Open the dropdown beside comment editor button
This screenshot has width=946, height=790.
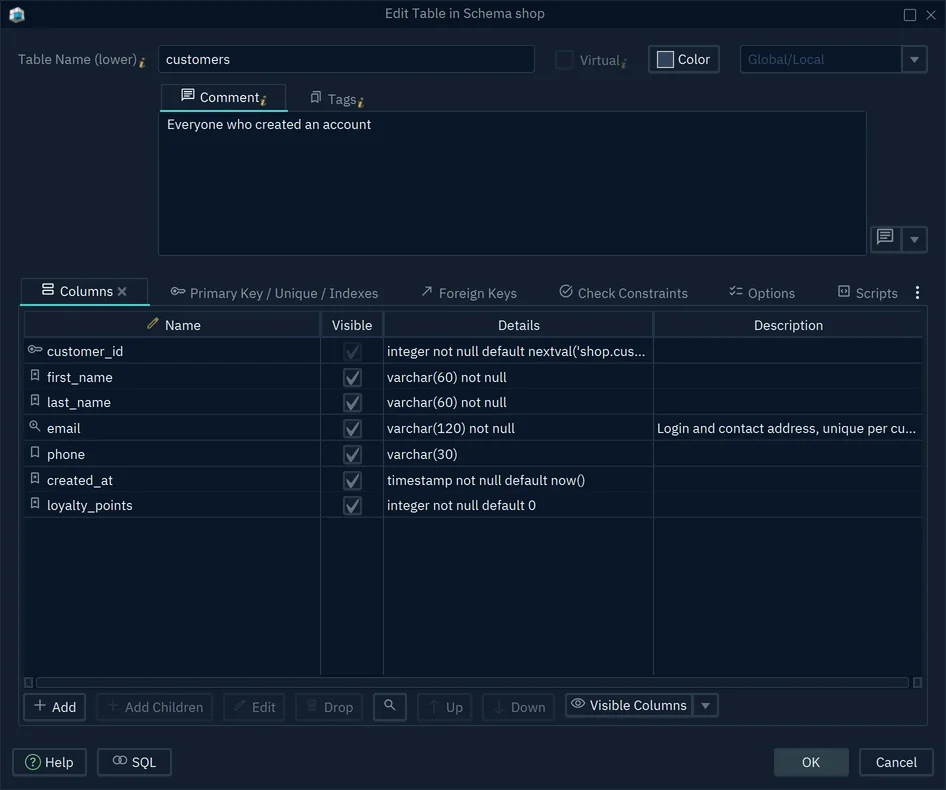pyautogui.click(x=915, y=240)
